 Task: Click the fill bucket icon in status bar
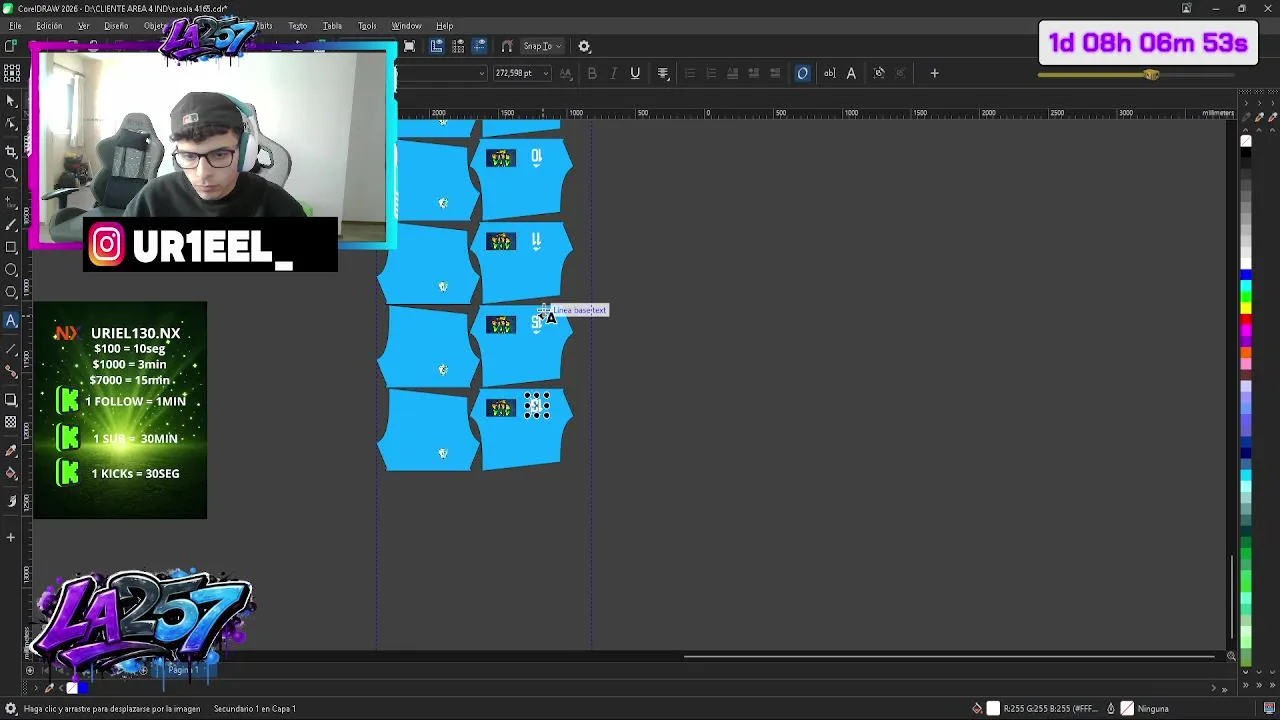(x=977, y=709)
